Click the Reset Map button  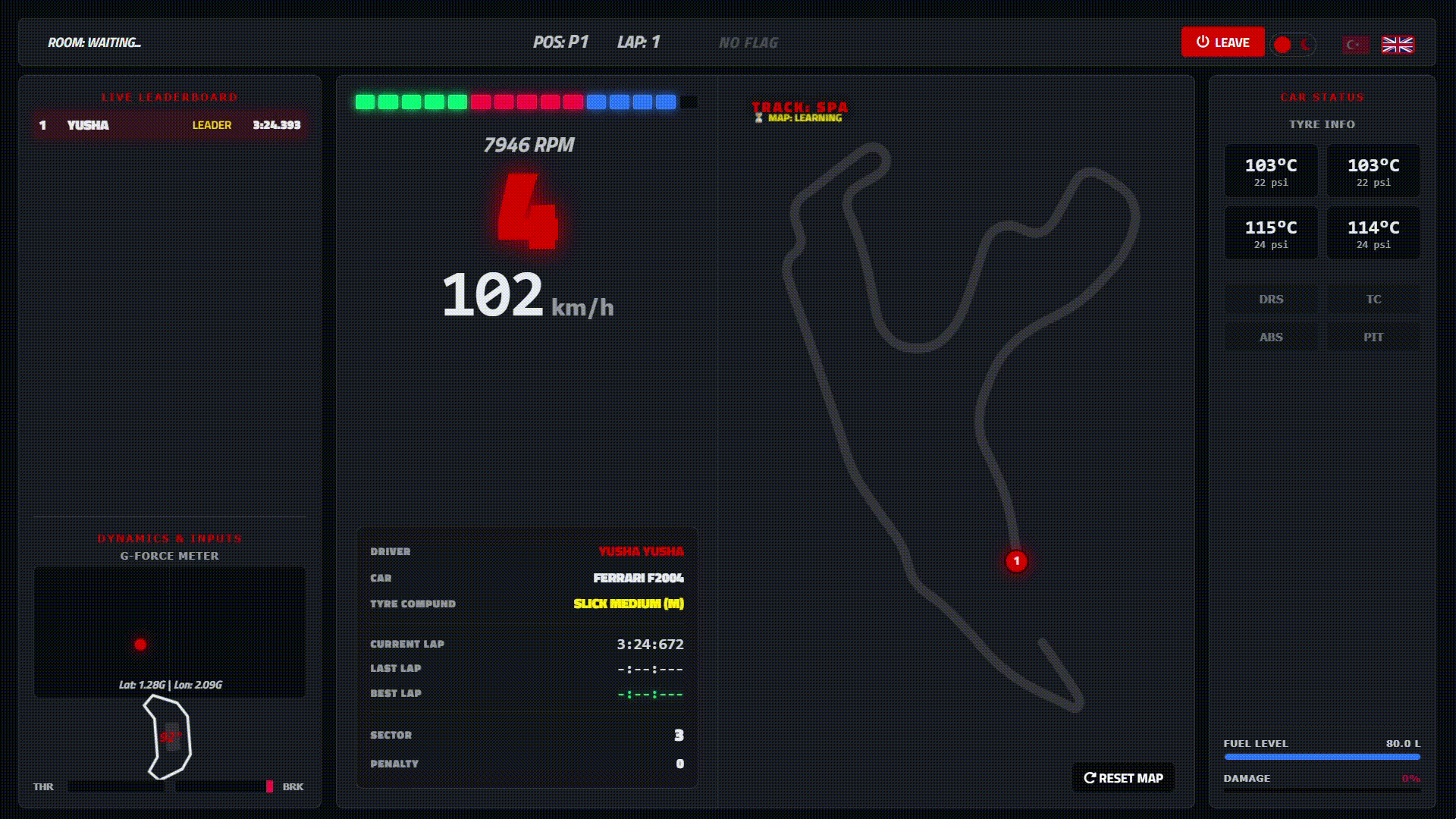point(1123,778)
